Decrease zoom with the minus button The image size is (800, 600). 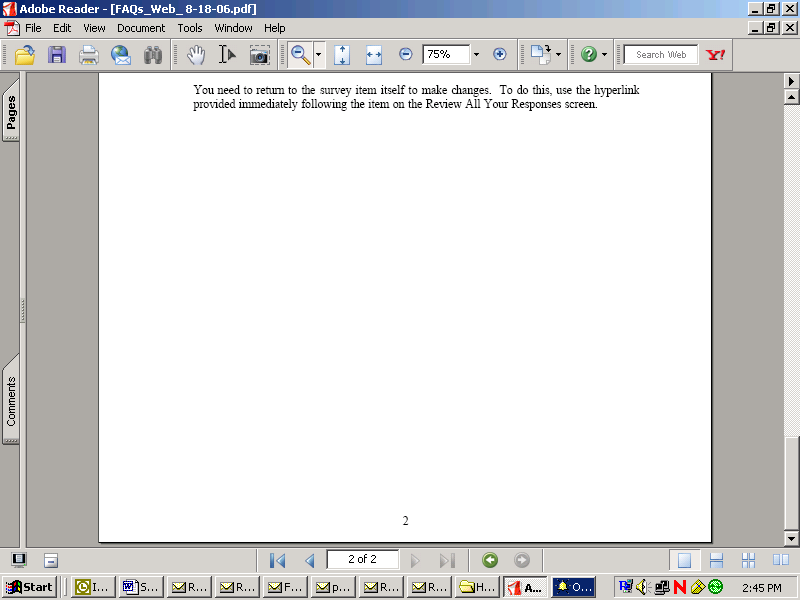(406, 54)
